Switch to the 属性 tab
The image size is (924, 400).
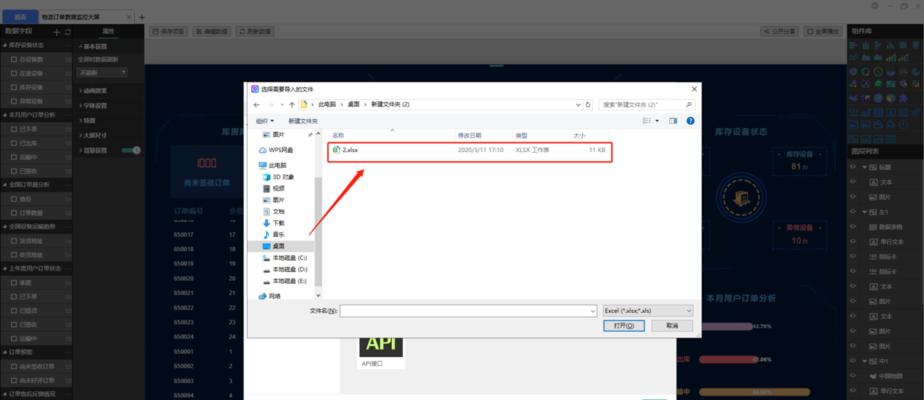click(x=108, y=31)
